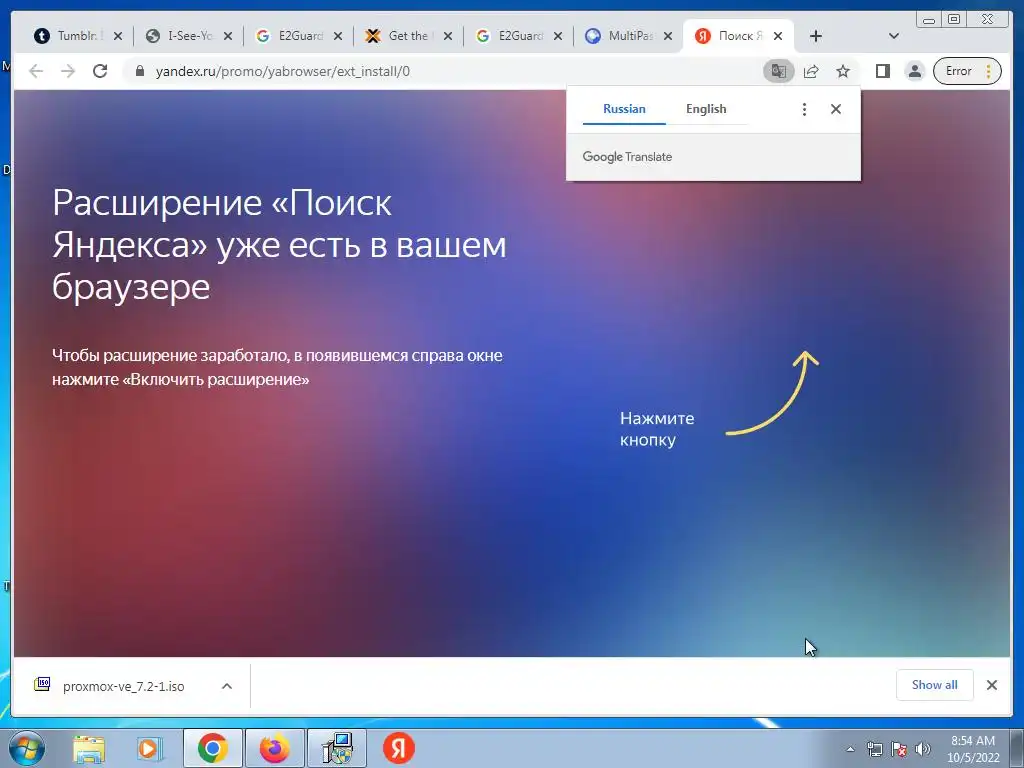Close the first E2Guard tab
Image resolution: width=1024 pixels, height=768 pixels.
(x=338, y=37)
